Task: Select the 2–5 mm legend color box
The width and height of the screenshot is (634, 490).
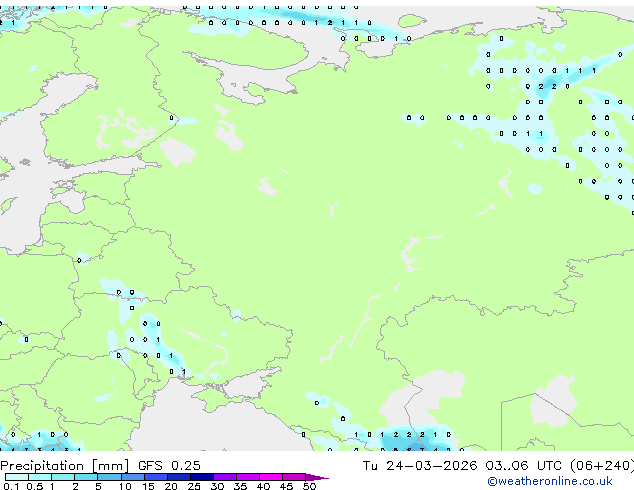Action: (x=86, y=477)
